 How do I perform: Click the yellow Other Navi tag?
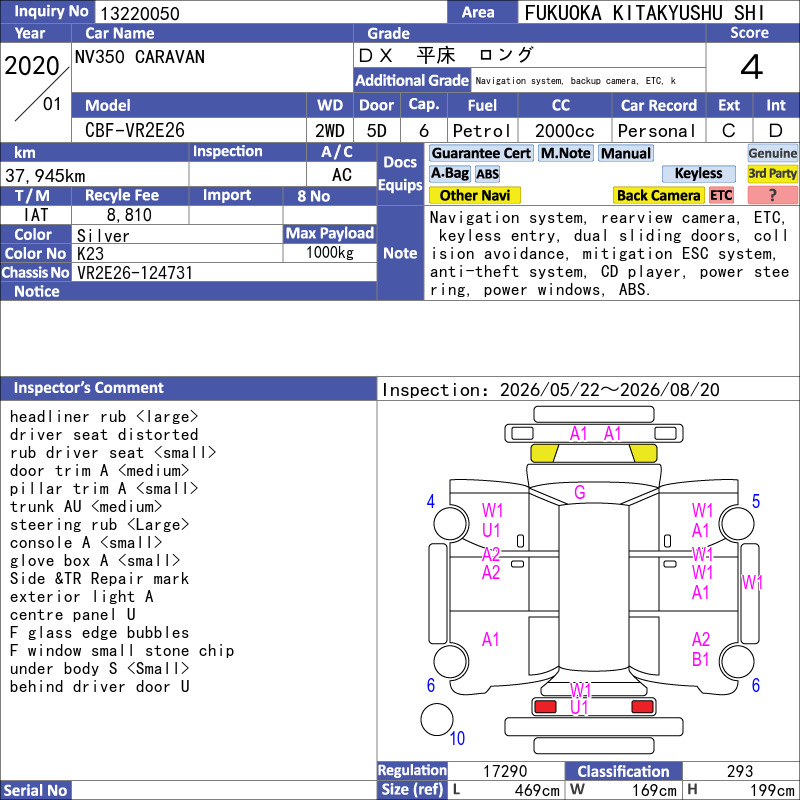pos(474,195)
